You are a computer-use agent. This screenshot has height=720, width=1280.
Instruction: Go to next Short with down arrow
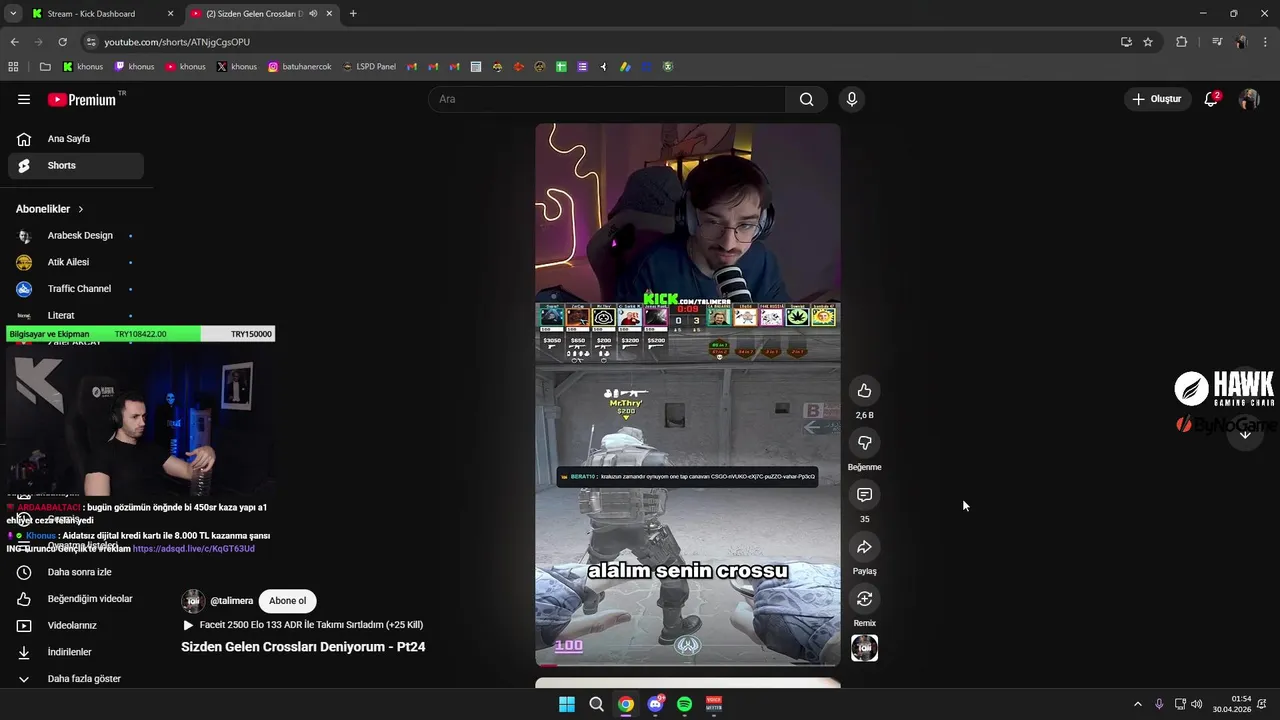(x=1245, y=434)
